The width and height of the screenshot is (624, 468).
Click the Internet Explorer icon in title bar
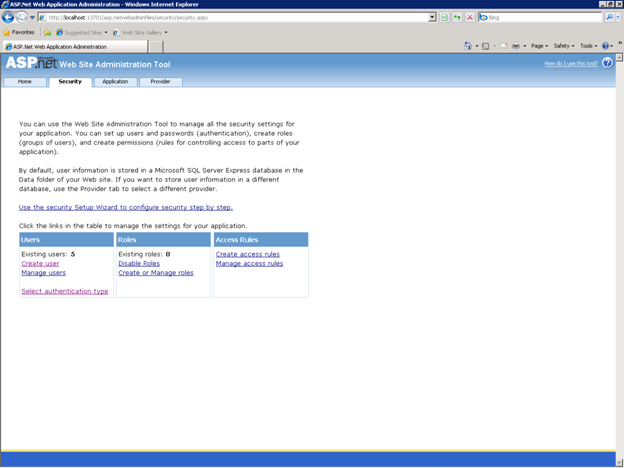(5, 4)
